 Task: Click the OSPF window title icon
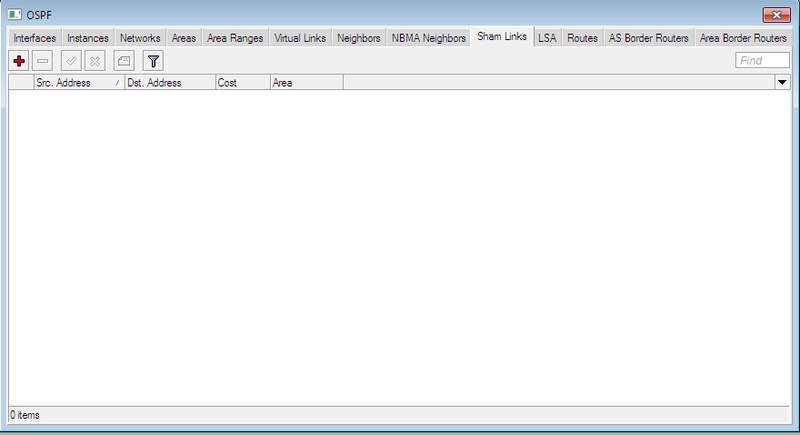15,15
